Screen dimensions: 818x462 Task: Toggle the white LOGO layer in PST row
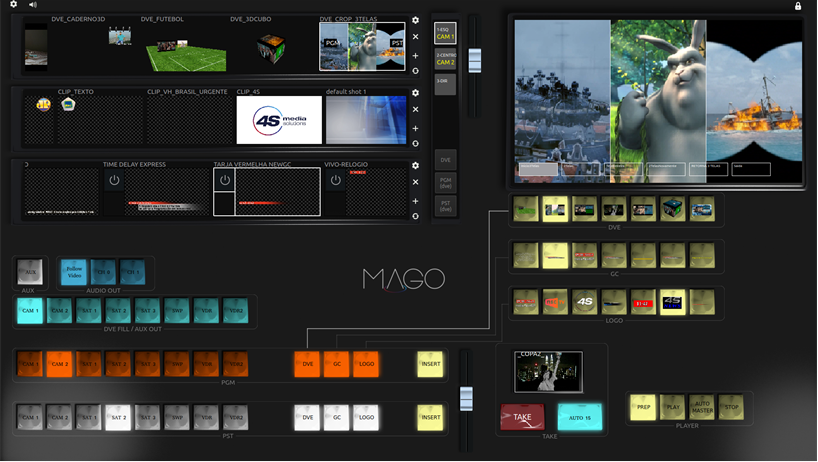(366, 418)
